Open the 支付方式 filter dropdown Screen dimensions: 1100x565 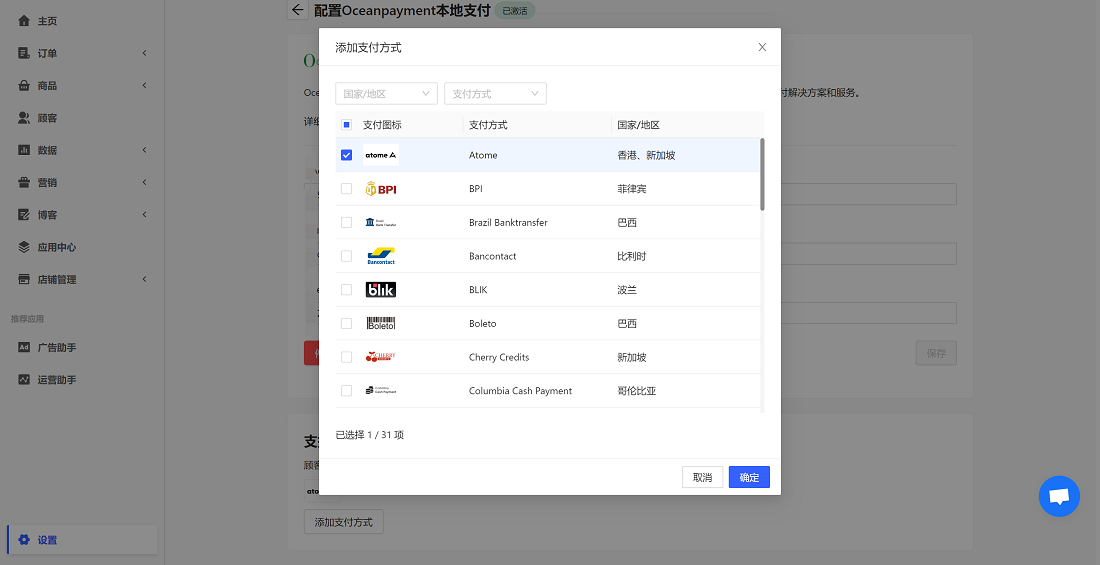tap(495, 94)
